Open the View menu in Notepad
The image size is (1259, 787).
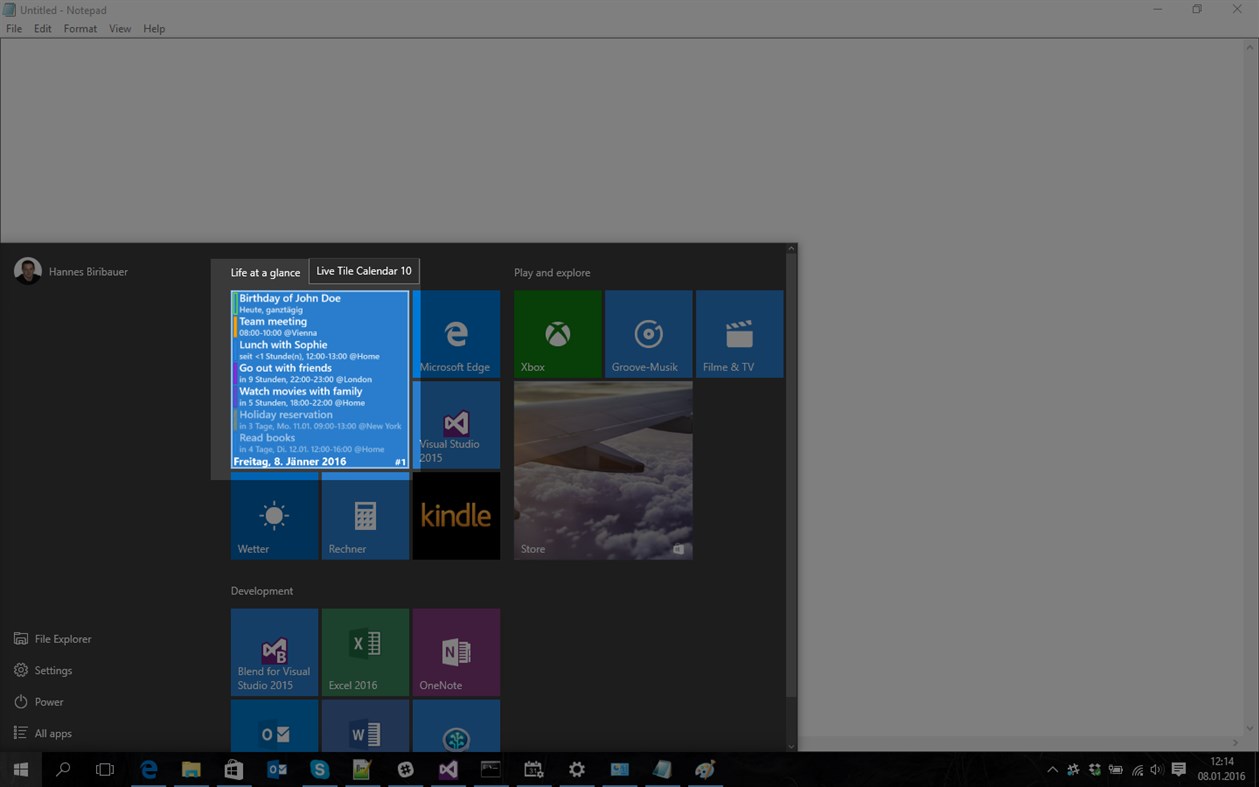(120, 29)
